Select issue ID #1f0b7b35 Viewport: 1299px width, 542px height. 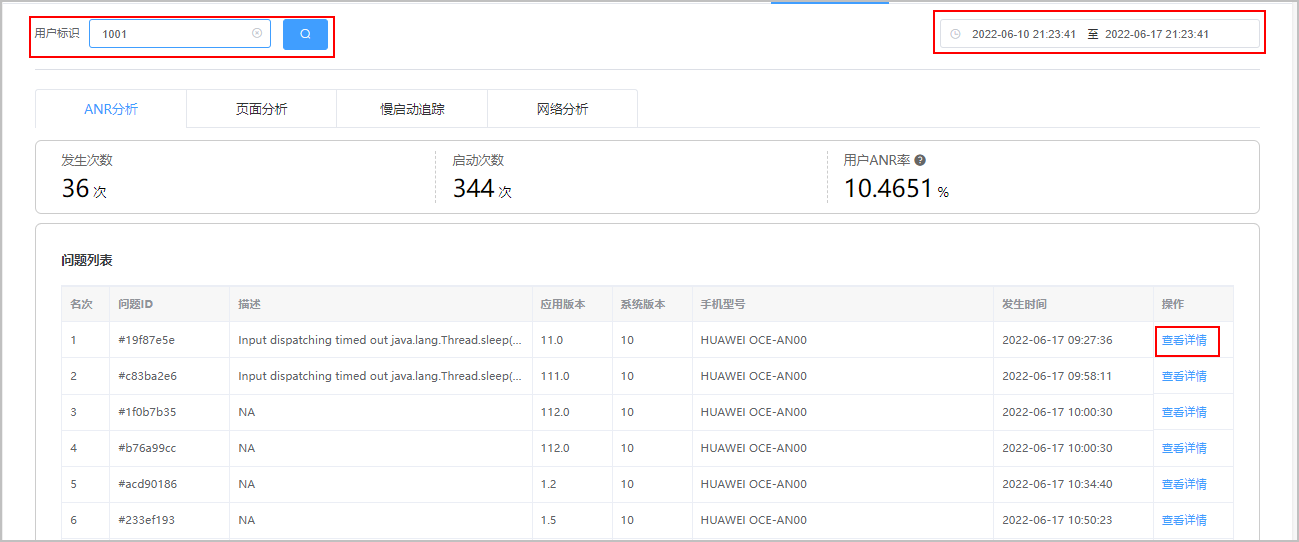[147, 412]
